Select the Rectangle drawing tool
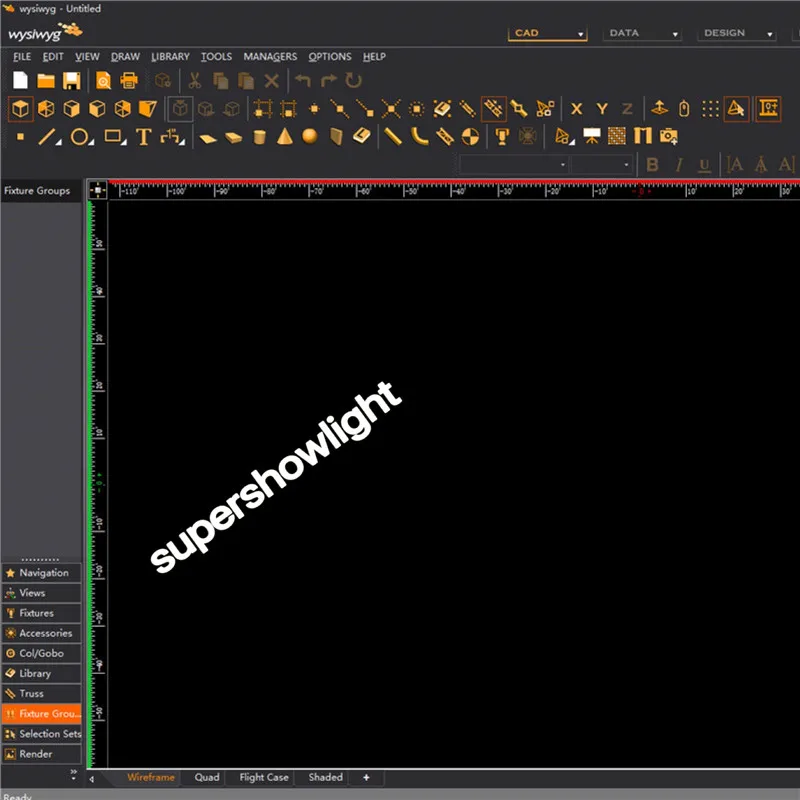 (x=113, y=136)
